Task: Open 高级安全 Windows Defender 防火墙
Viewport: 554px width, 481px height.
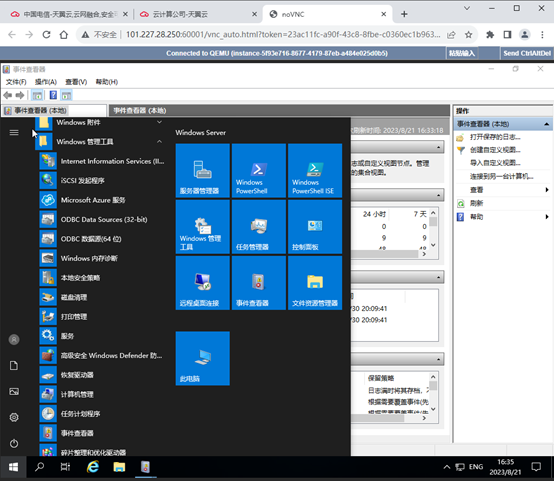Action: point(102,356)
